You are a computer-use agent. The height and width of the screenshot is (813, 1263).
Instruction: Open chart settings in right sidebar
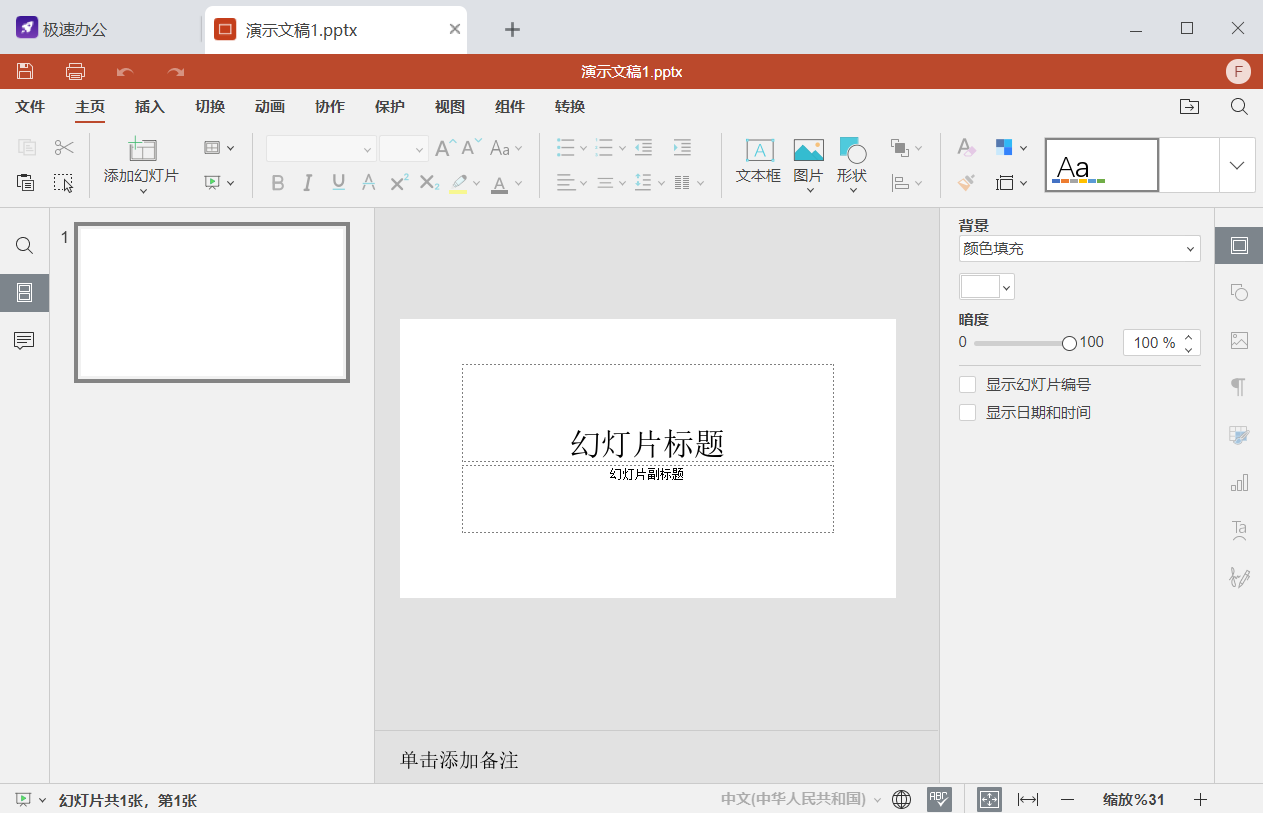(x=1239, y=483)
